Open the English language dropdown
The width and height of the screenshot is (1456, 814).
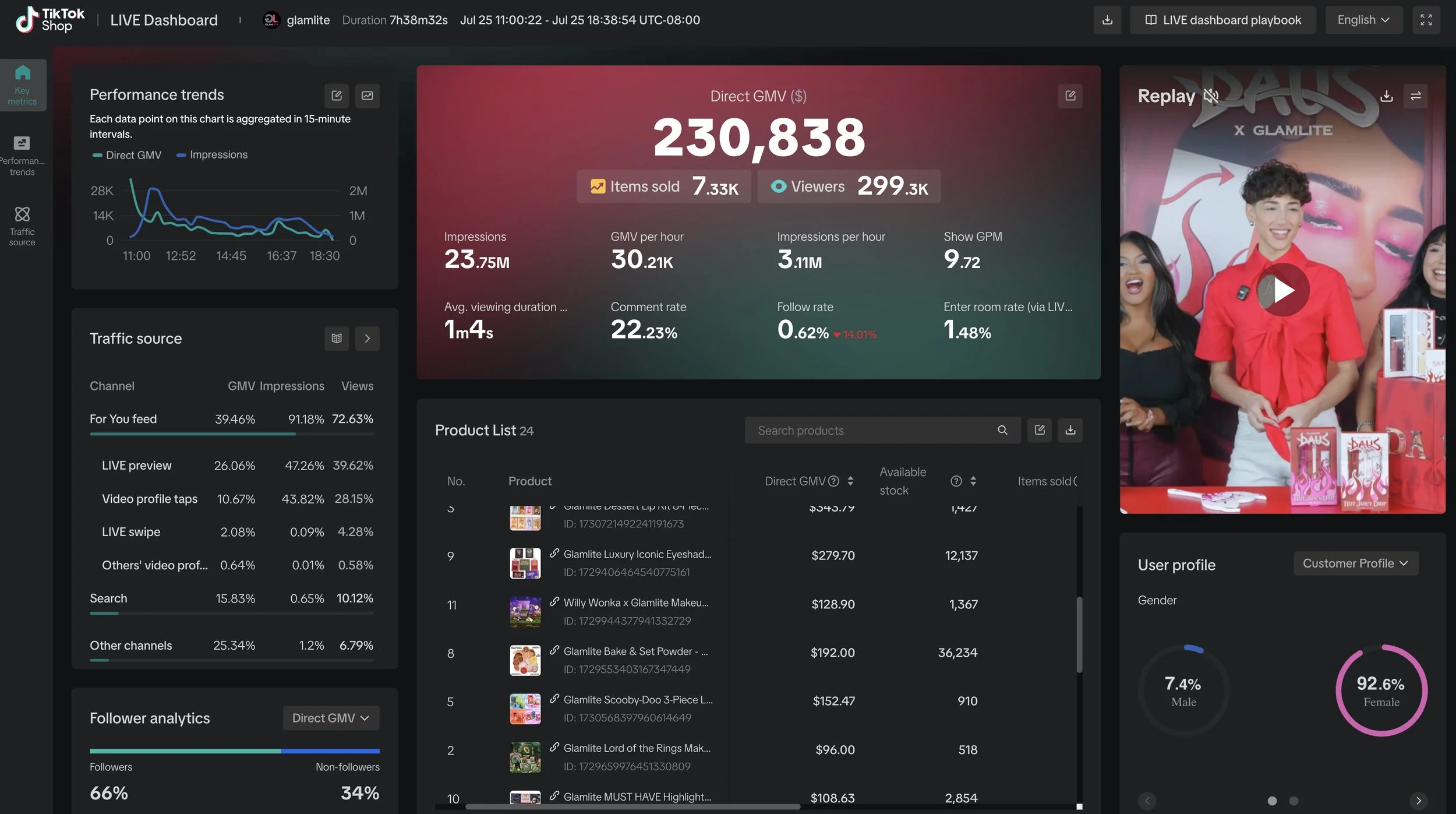point(1364,20)
